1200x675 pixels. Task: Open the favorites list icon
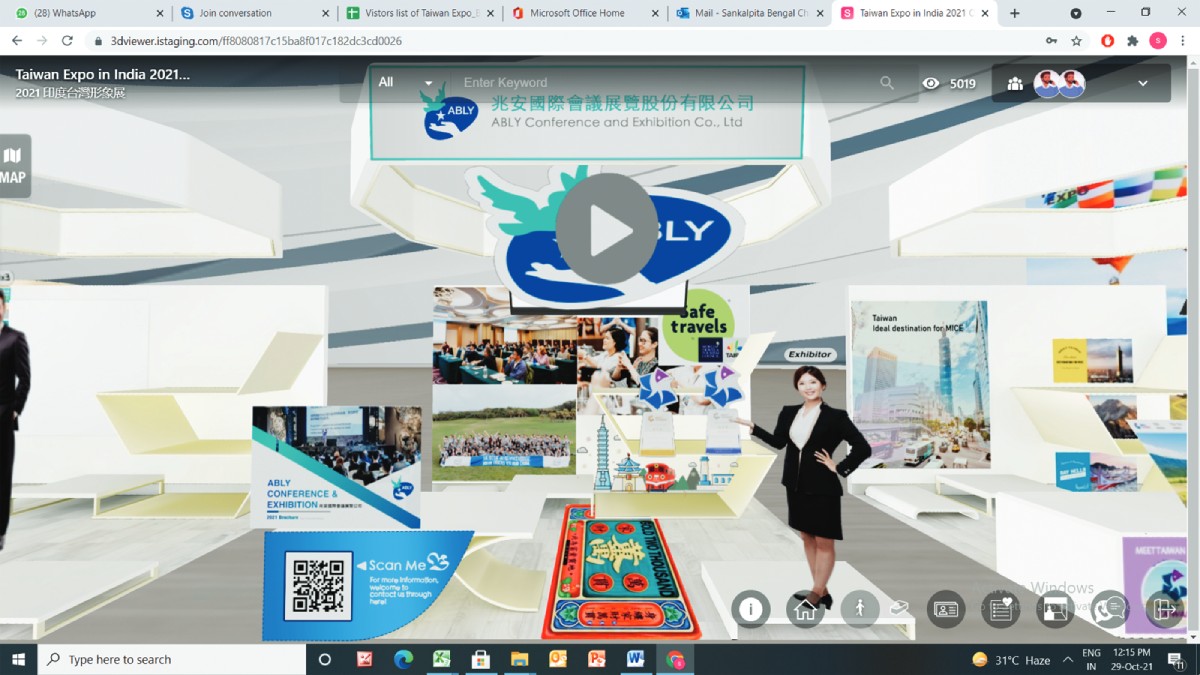1000,609
